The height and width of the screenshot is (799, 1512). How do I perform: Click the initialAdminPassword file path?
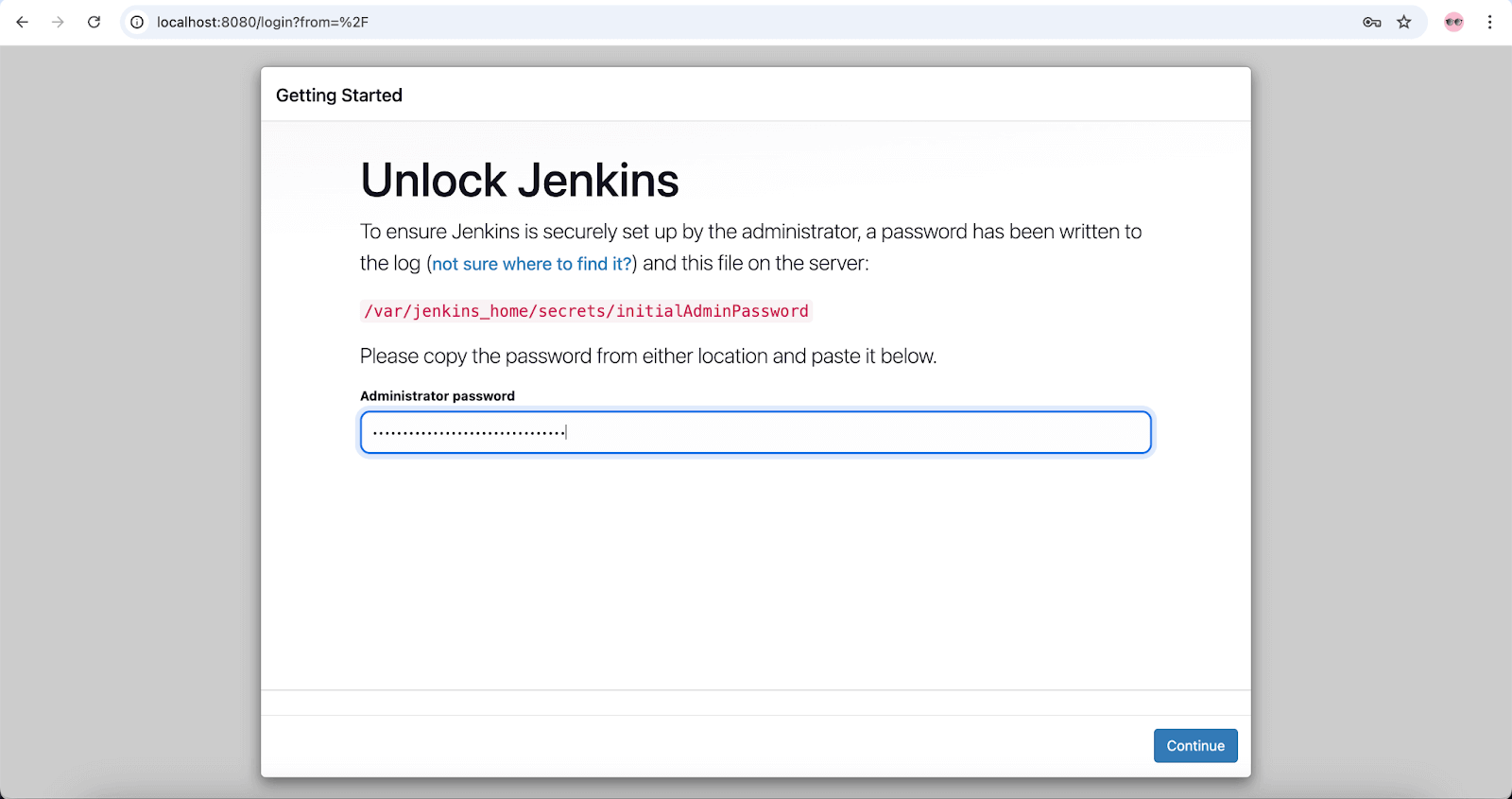(586, 311)
